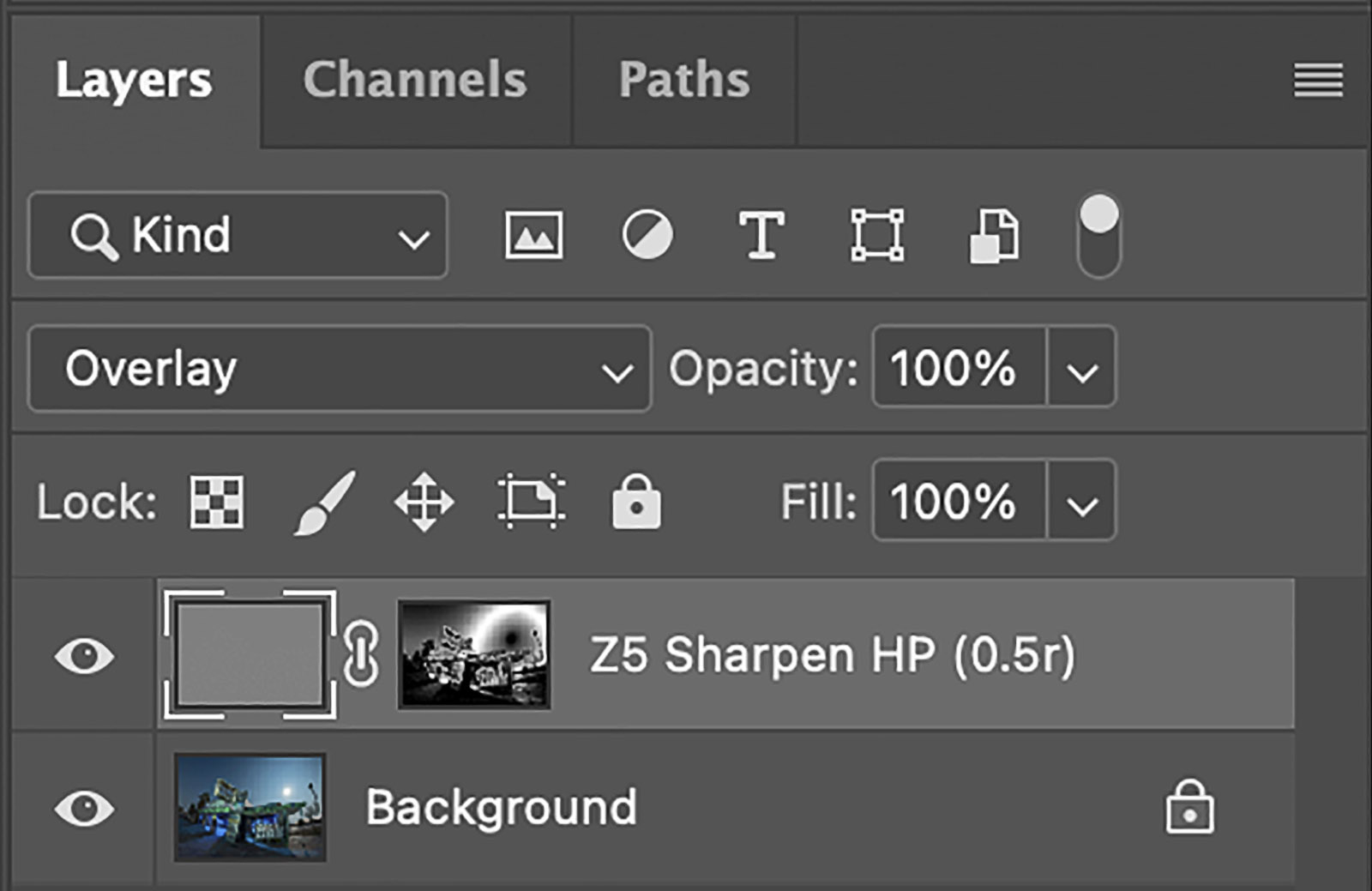The width and height of the screenshot is (1372, 891).
Task: Filter layers by type (text) layers
Action: pos(761,235)
